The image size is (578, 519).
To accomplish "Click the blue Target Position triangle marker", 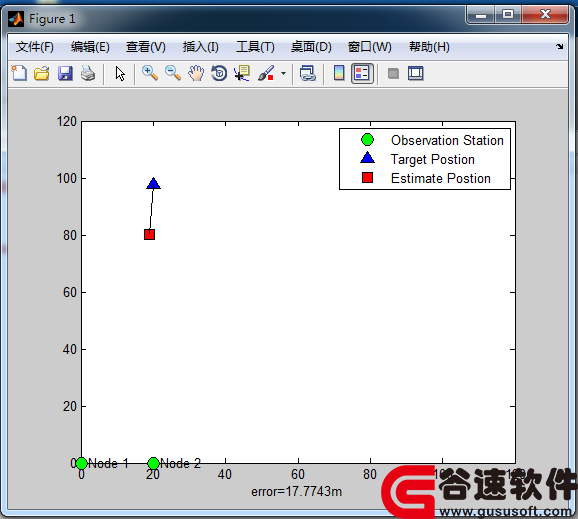I will (153, 183).
